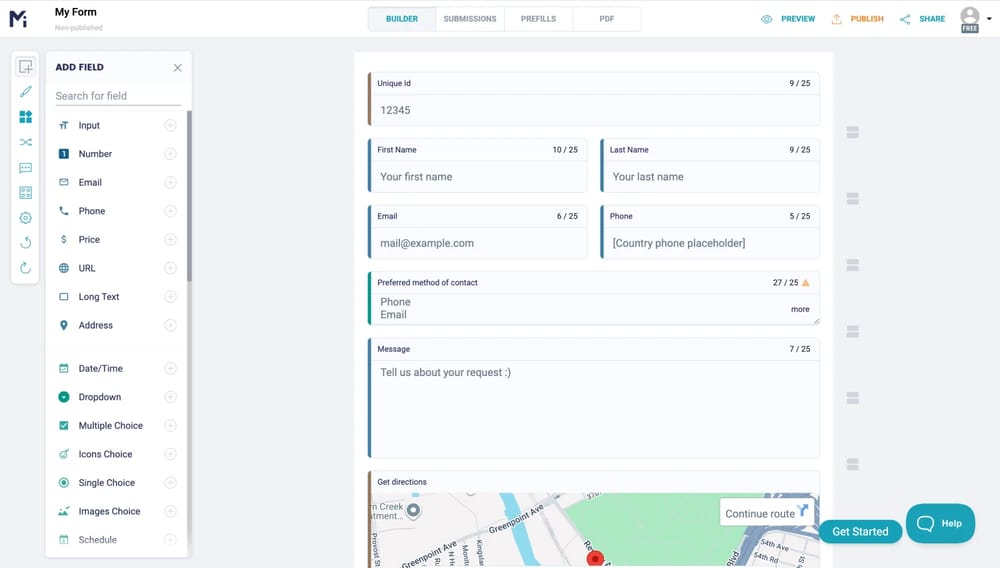
Task: Expand the account menu arrow
Action: pos(988,18)
